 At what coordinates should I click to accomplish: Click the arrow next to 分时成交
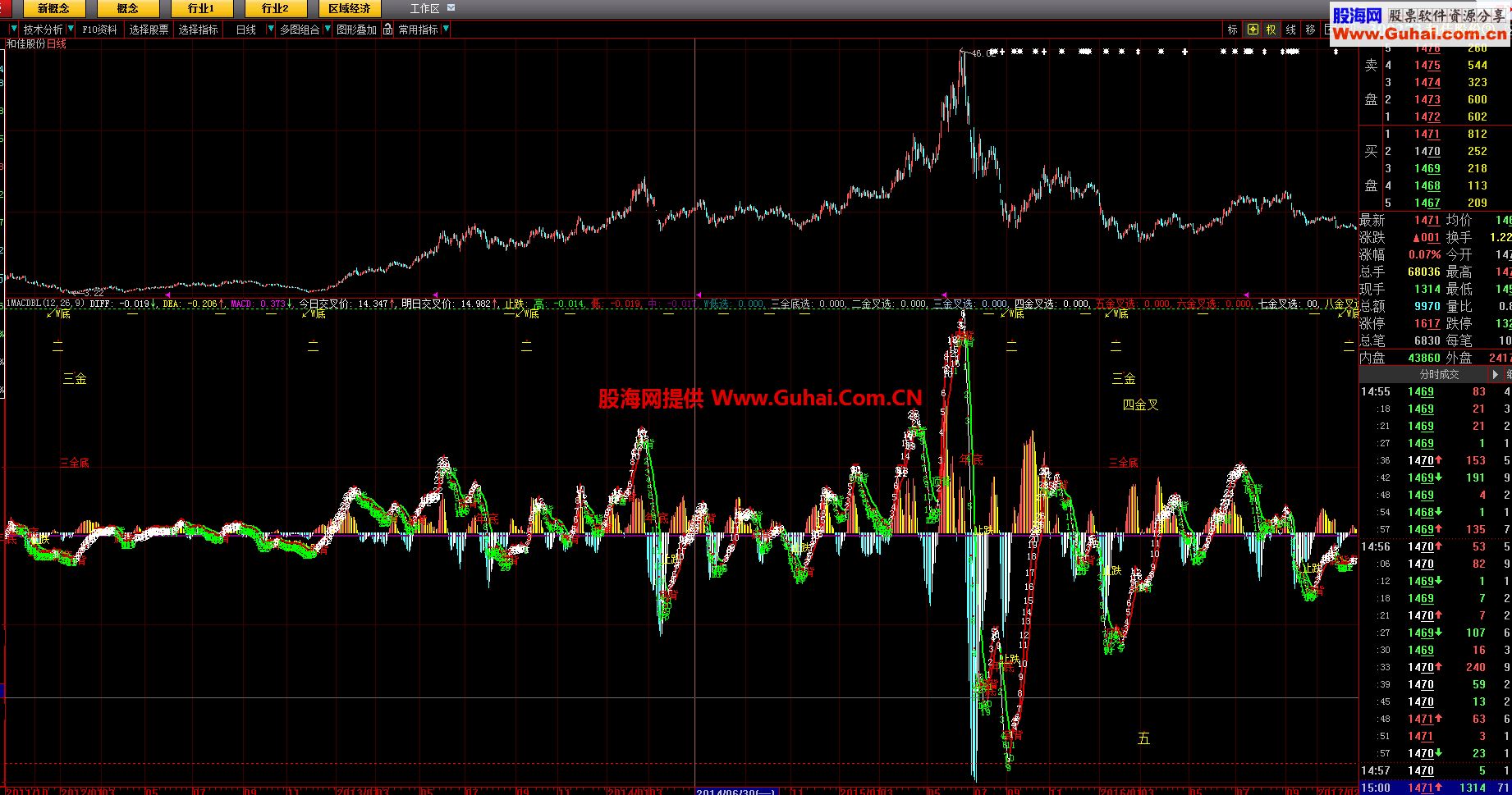1496,374
